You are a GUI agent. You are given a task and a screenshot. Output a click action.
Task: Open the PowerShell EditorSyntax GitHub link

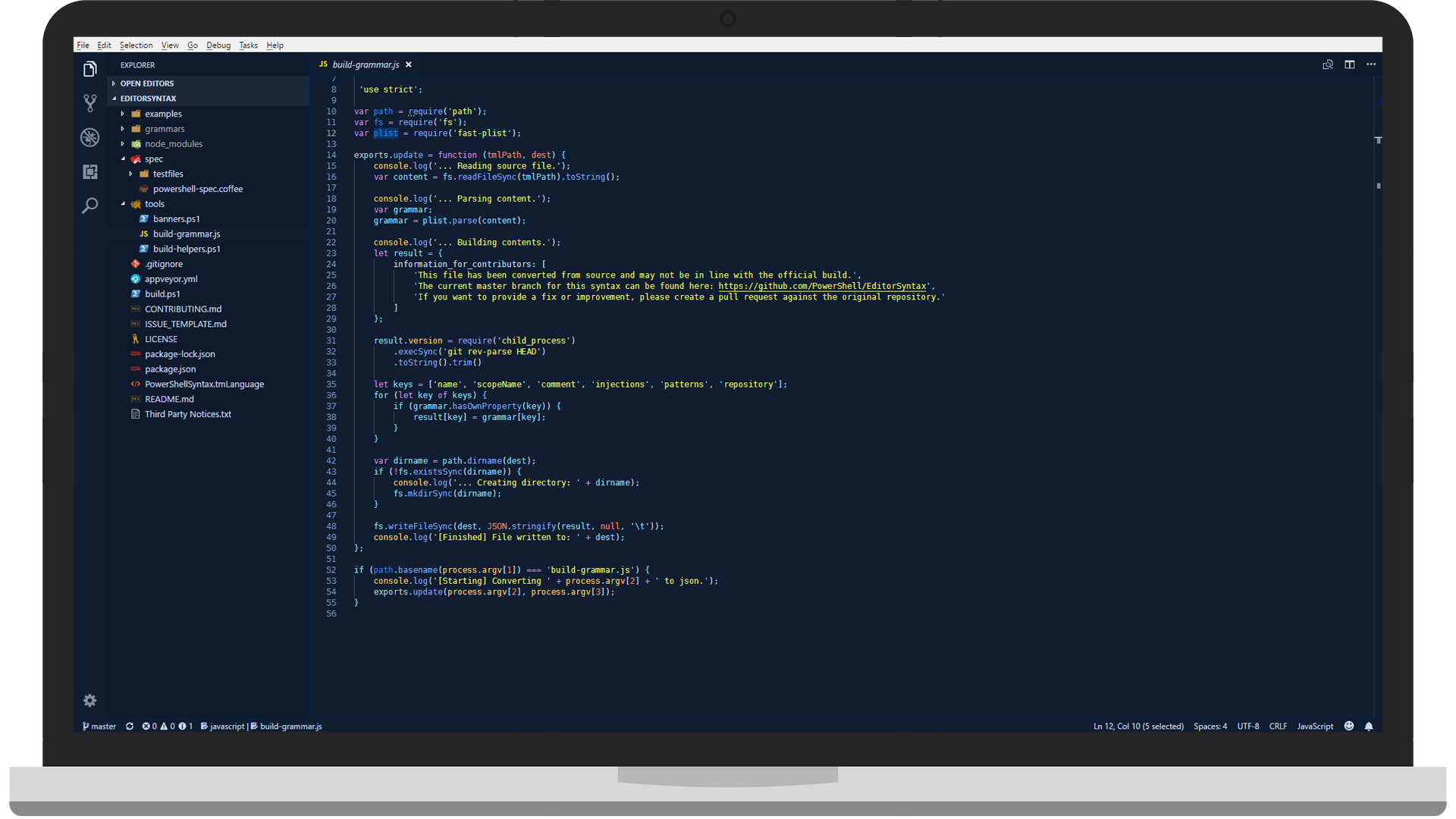point(822,287)
